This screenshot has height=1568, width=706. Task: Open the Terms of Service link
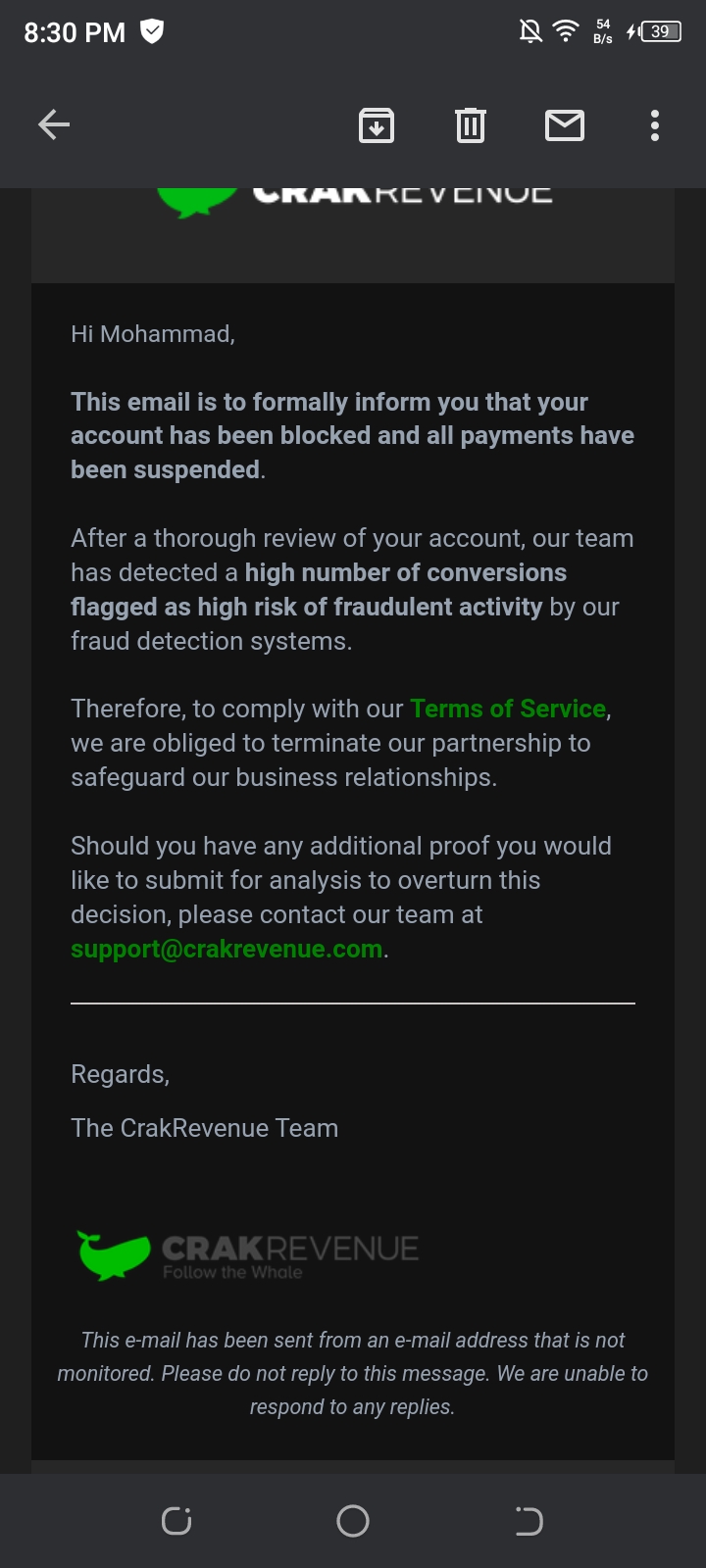coord(508,709)
